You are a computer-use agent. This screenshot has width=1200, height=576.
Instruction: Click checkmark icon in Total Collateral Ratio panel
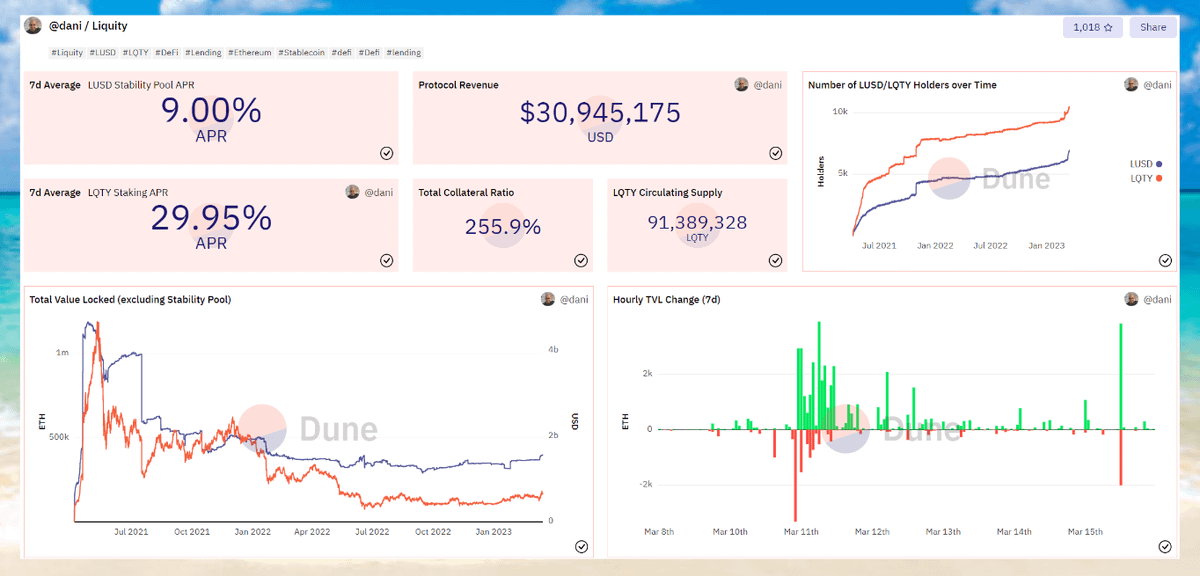[x=581, y=260]
